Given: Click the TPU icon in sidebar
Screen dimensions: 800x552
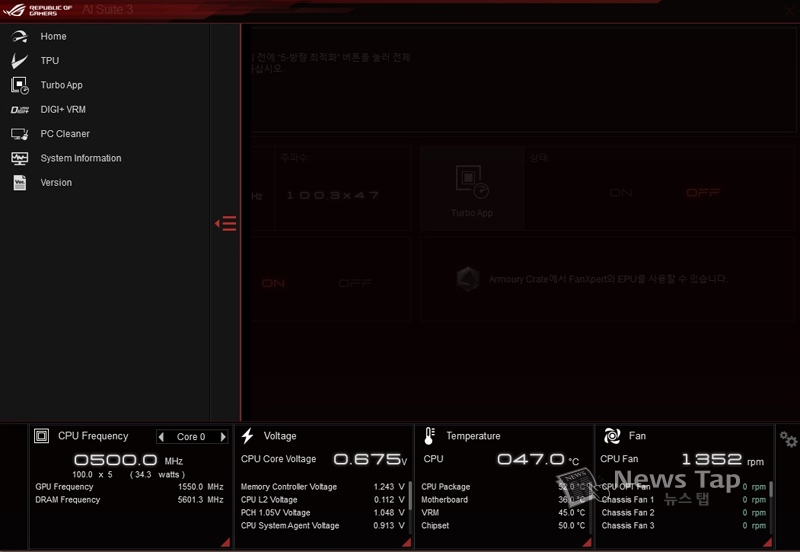Looking at the screenshot, I should click(20, 61).
